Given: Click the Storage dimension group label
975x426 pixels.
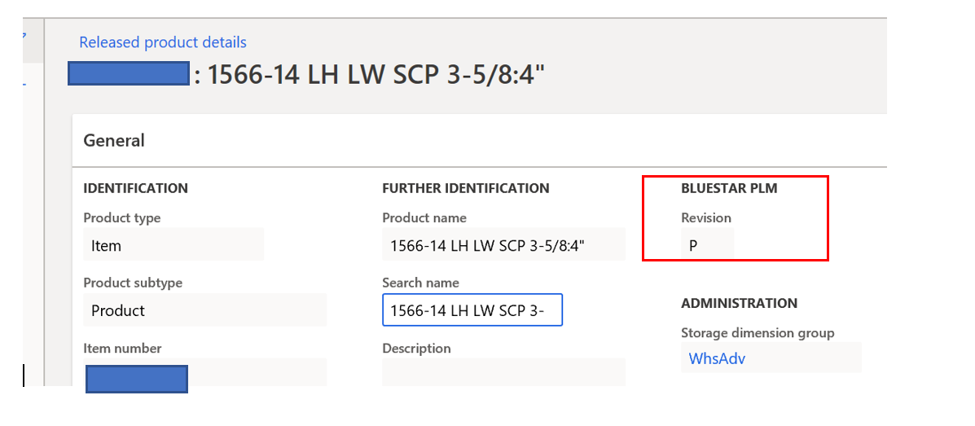Looking at the screenshot, I should click(x=757, y=333).
